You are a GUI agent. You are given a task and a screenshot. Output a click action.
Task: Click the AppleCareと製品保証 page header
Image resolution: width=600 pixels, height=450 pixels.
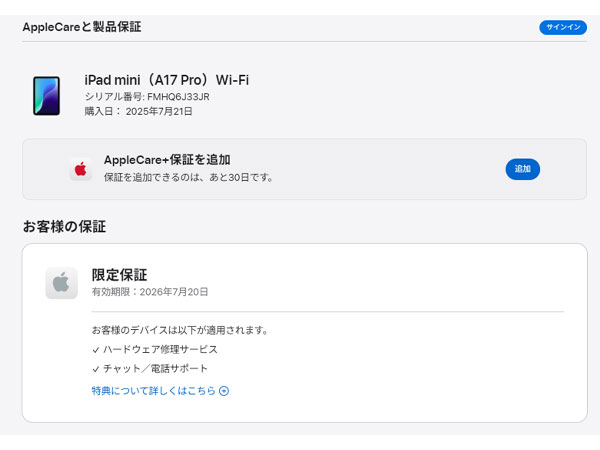[x=82, y=27]
